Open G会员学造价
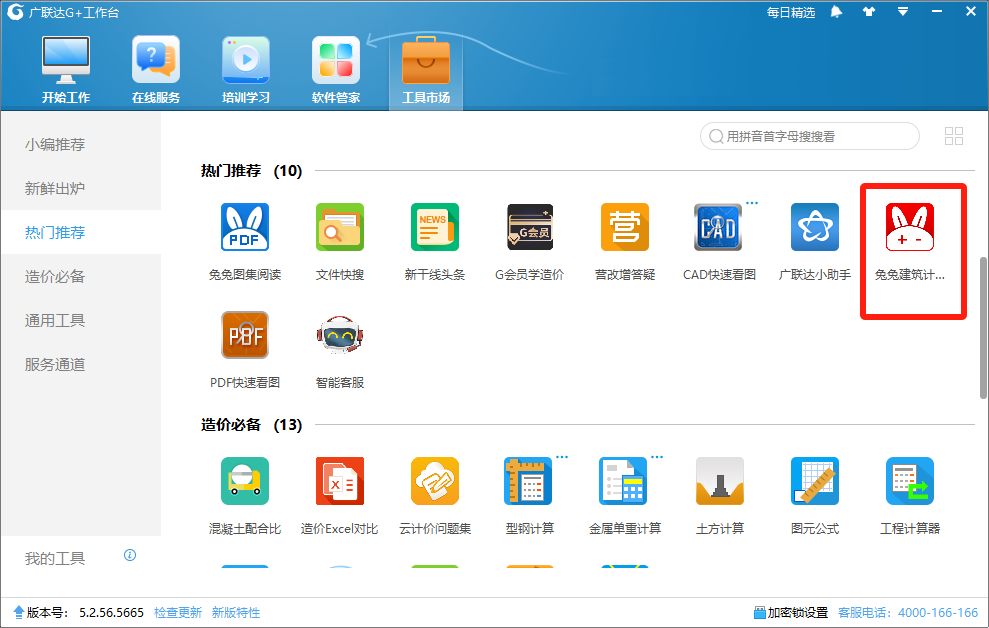Screen dimensions: 989x628 click(x=530, y=227)
